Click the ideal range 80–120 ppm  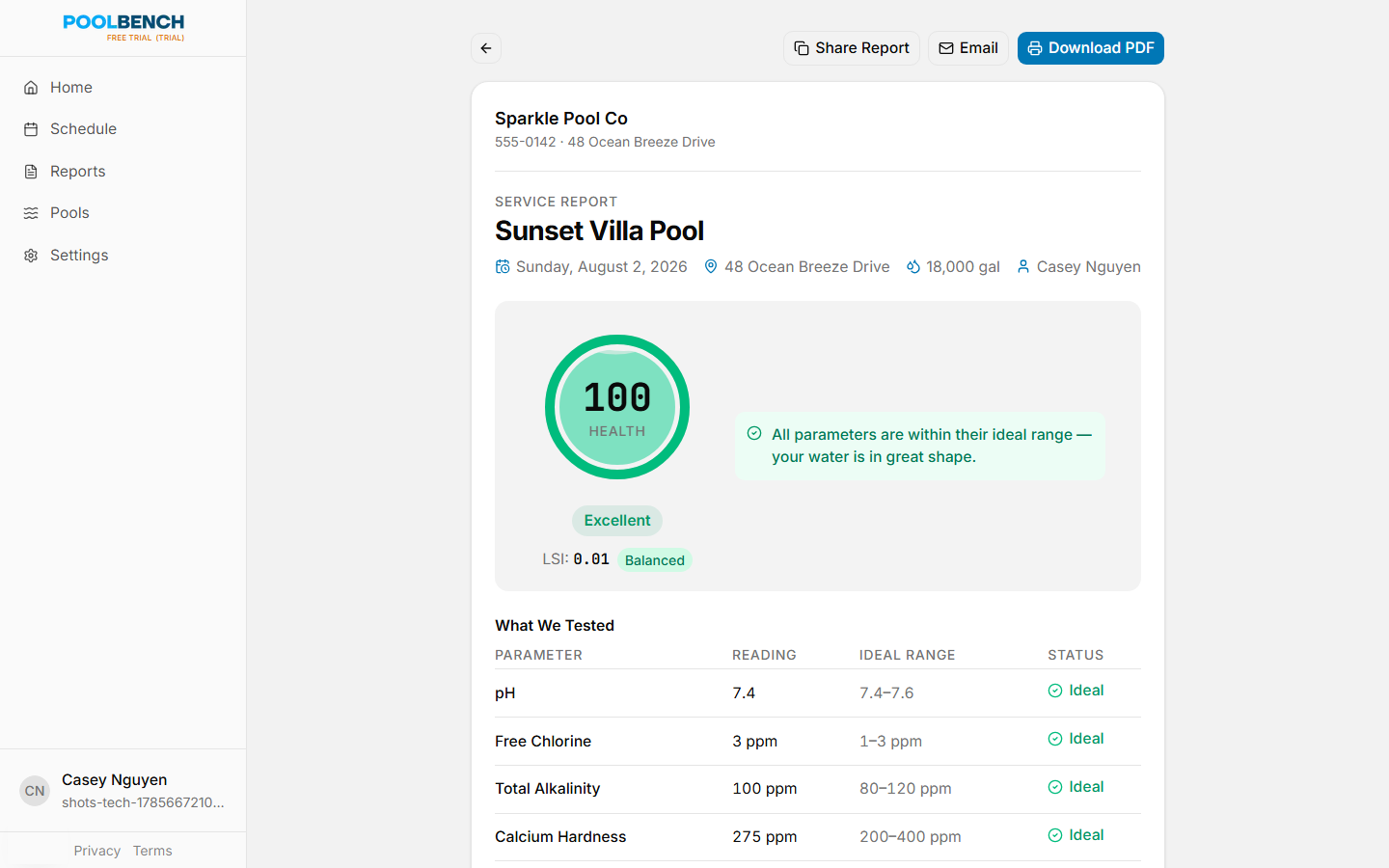(x=906, y=788)
